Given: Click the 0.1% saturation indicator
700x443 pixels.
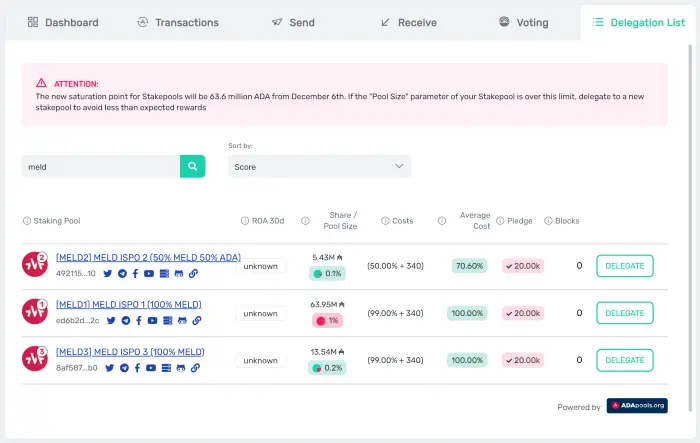Looking at the screenshot, I should (327, 273).
